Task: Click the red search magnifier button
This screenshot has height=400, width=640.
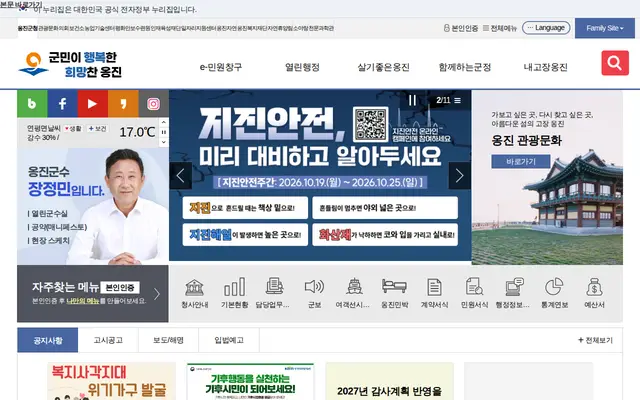Action: 615,63
